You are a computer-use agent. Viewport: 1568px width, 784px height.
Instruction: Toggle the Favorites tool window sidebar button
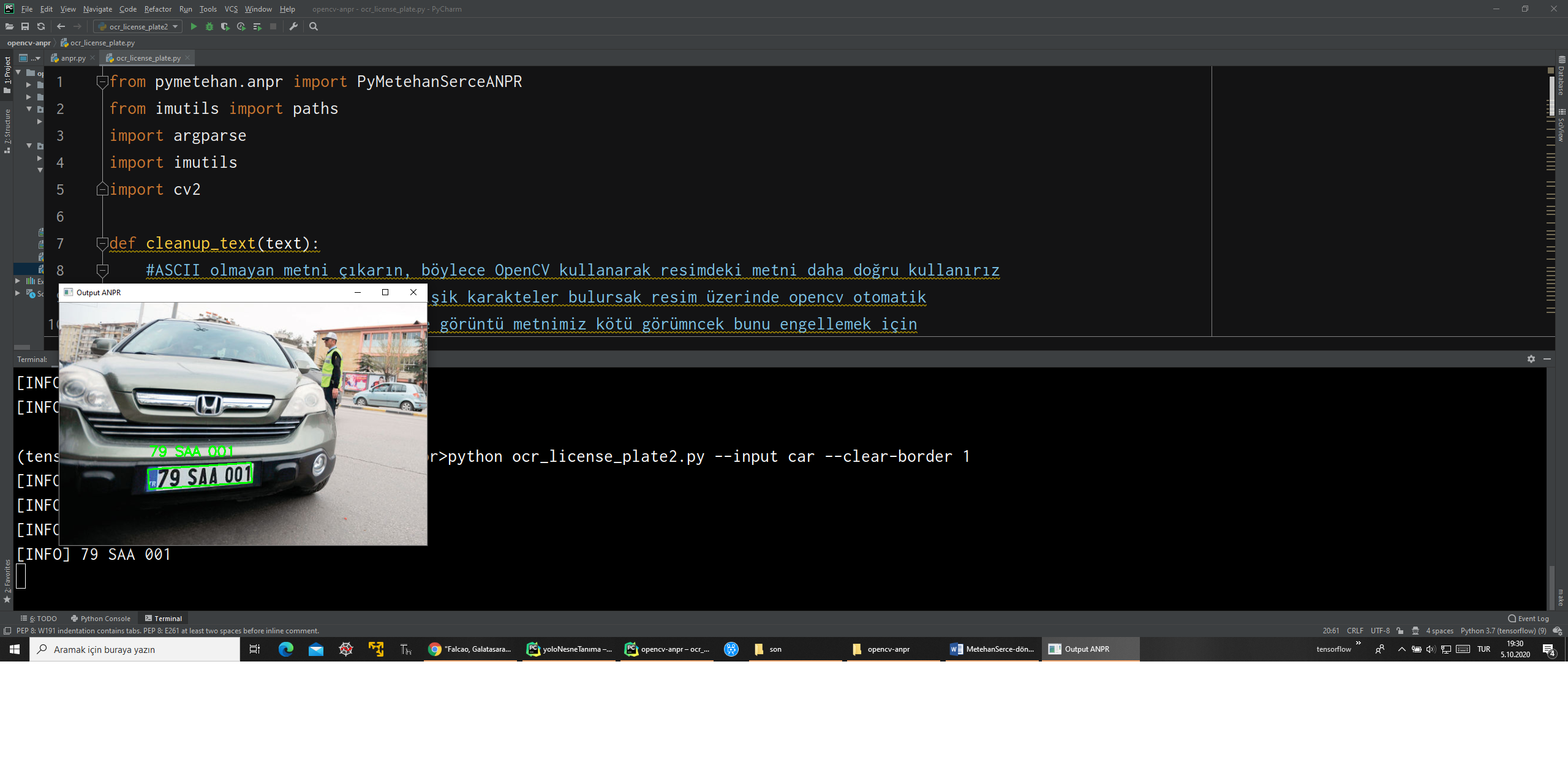[7, 581]
